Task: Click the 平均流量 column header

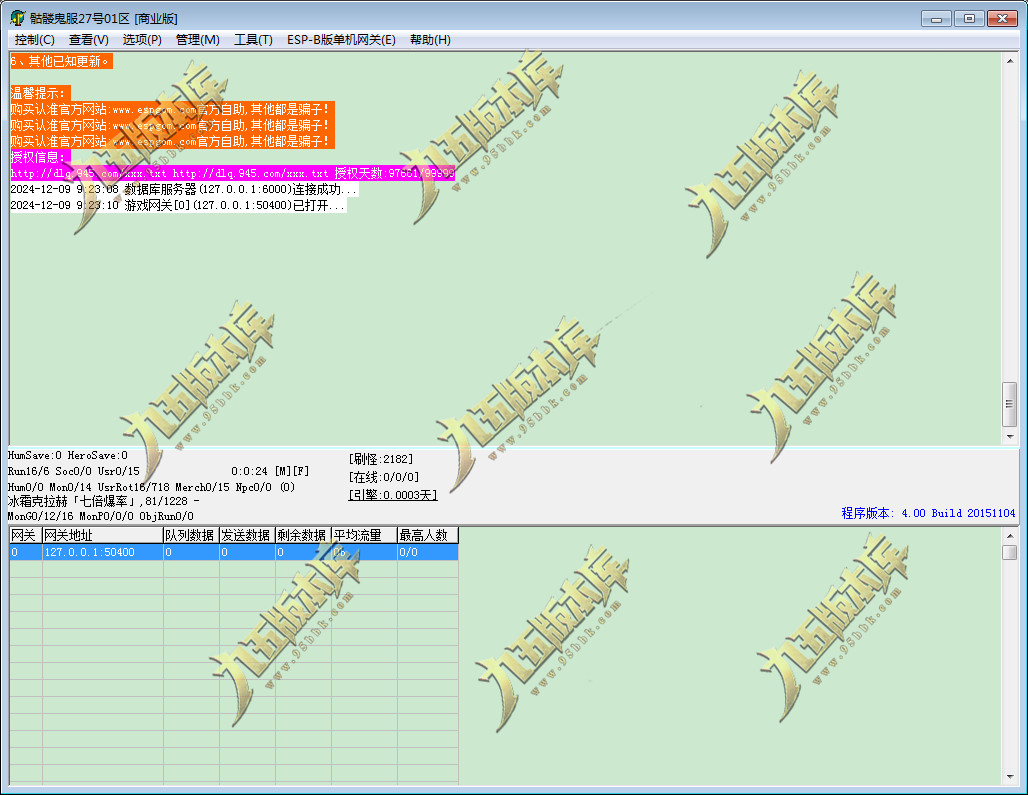Action: pyautogui.click(x=364, y=535)
